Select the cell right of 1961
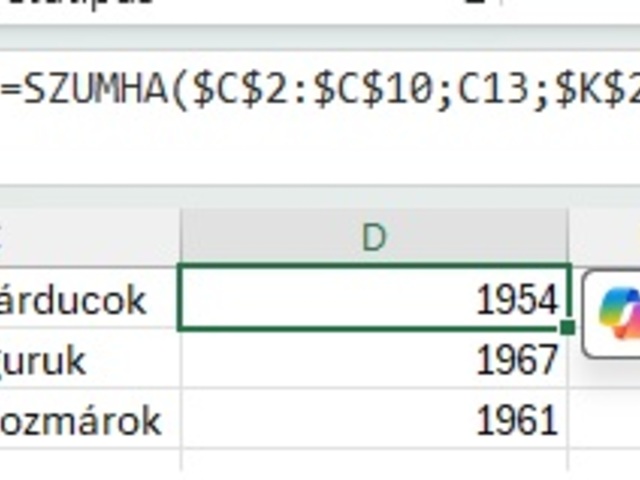The height and width of the screenshot is (480, 640). point(604,419)
